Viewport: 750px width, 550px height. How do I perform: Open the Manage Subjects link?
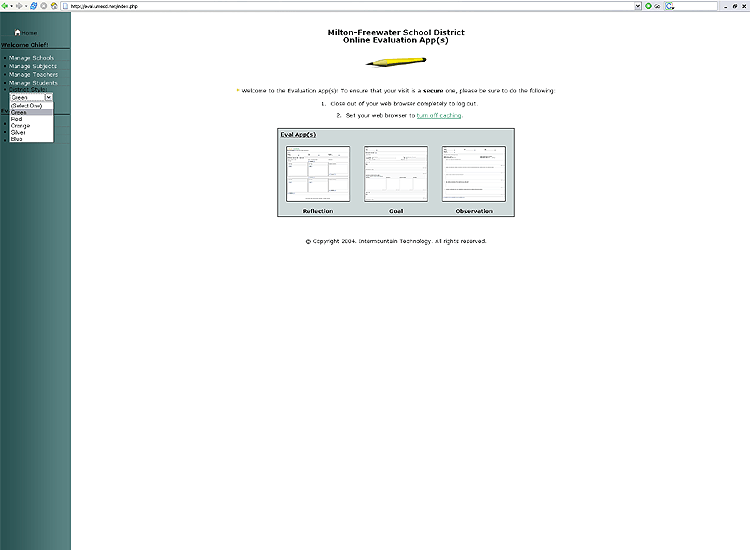click(33, 66)
